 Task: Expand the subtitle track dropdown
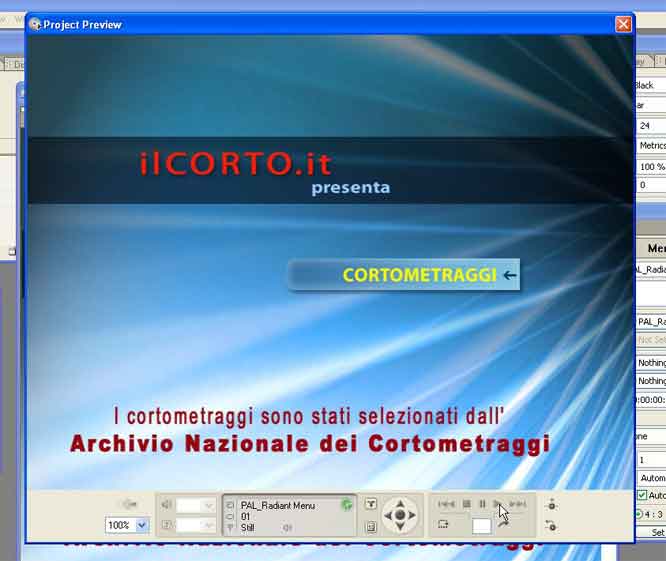(208, 525)
